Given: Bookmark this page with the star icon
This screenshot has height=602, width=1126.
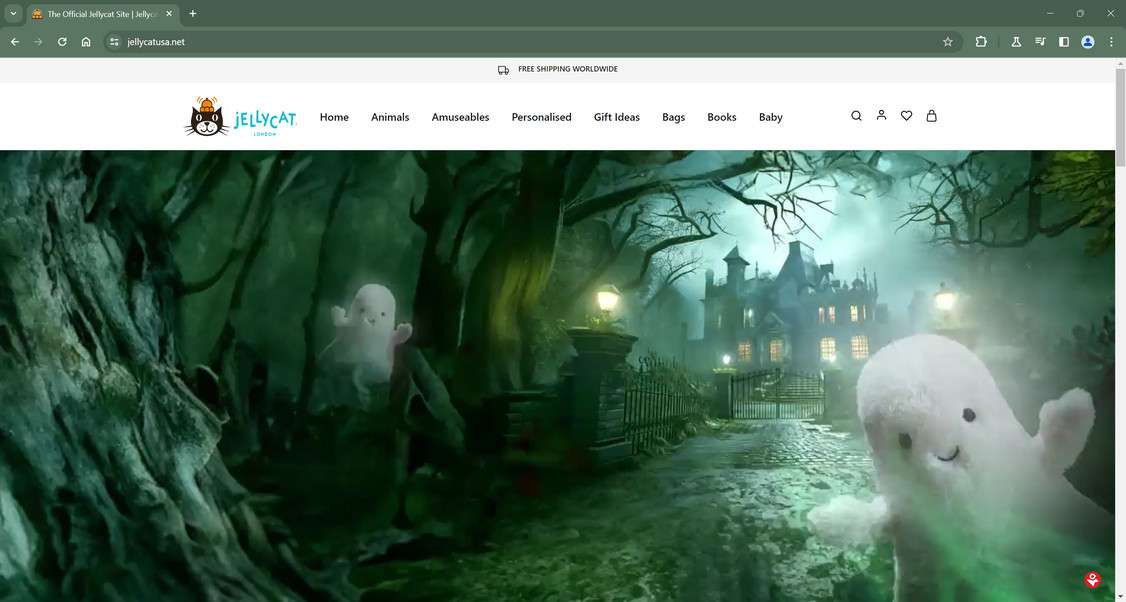Looking at the screenshot, I should pyautogui.click(x=948, y=42).
